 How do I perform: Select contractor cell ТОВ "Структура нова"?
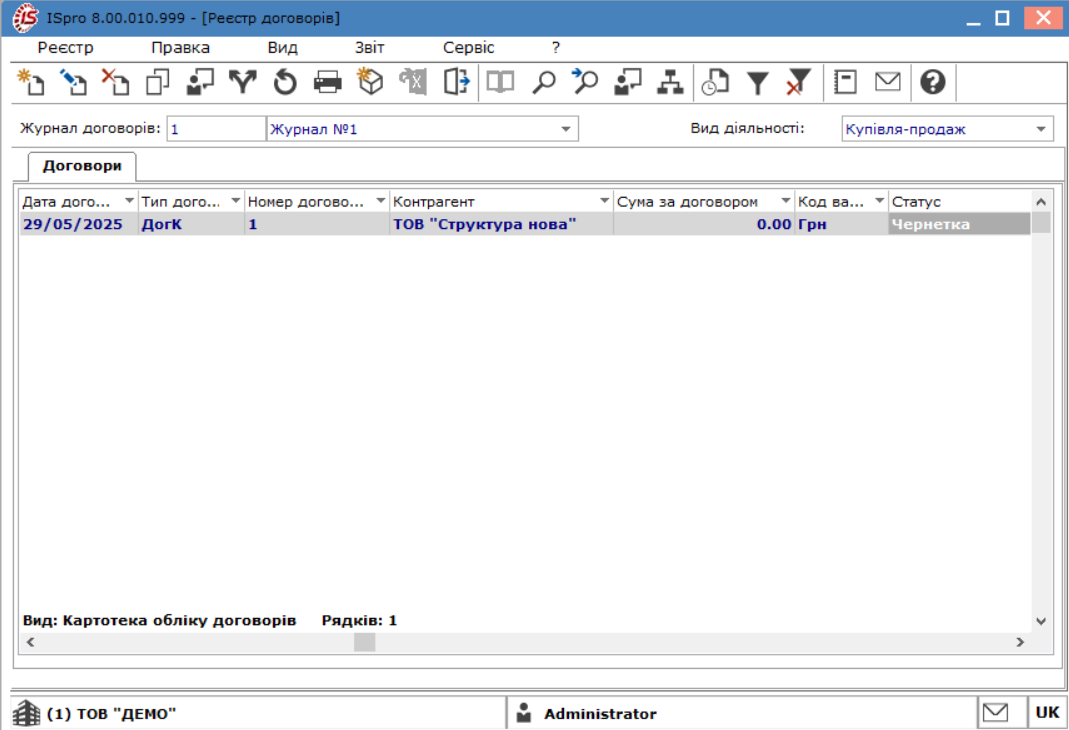502,224
